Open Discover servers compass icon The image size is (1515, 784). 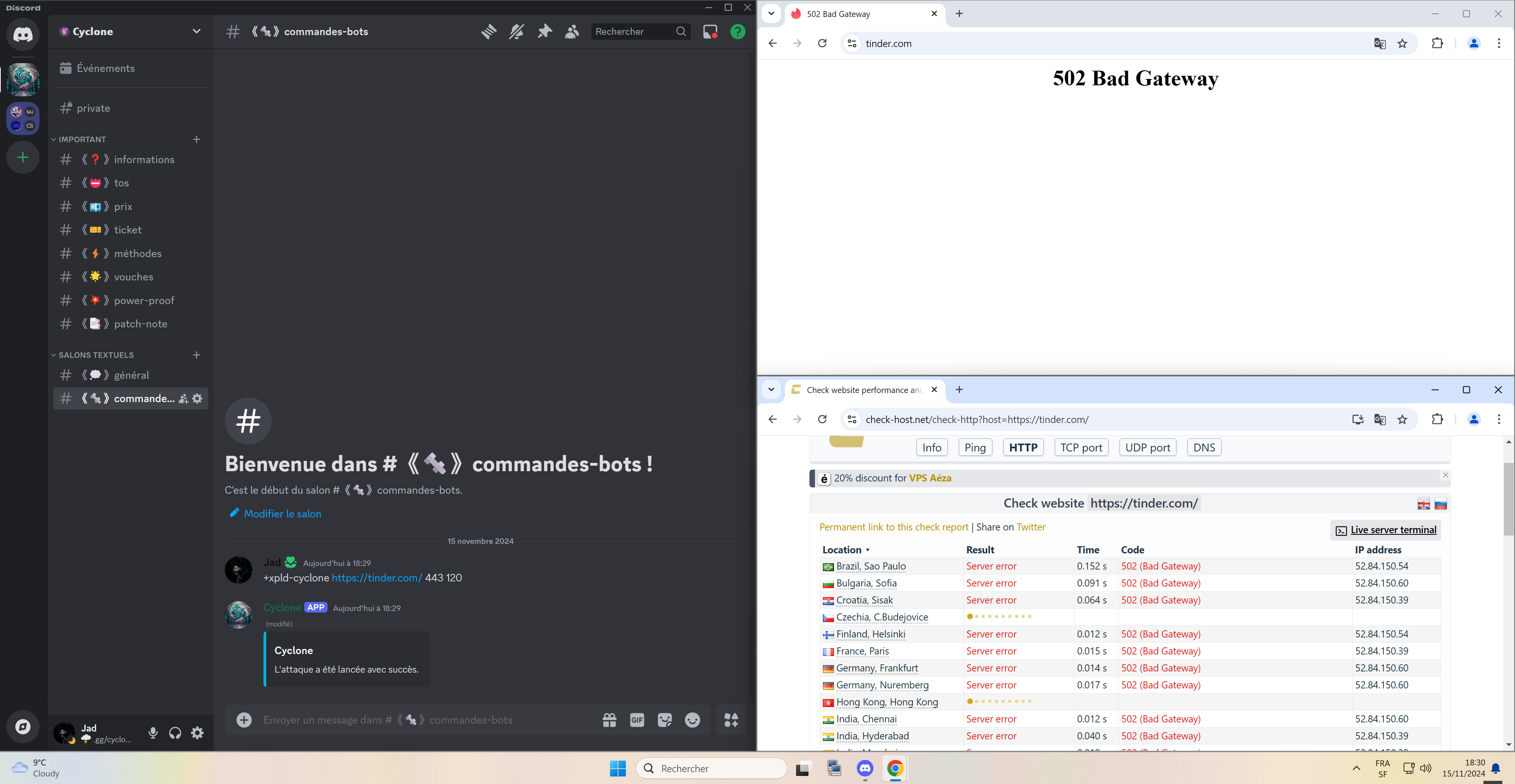coord(23,726)
